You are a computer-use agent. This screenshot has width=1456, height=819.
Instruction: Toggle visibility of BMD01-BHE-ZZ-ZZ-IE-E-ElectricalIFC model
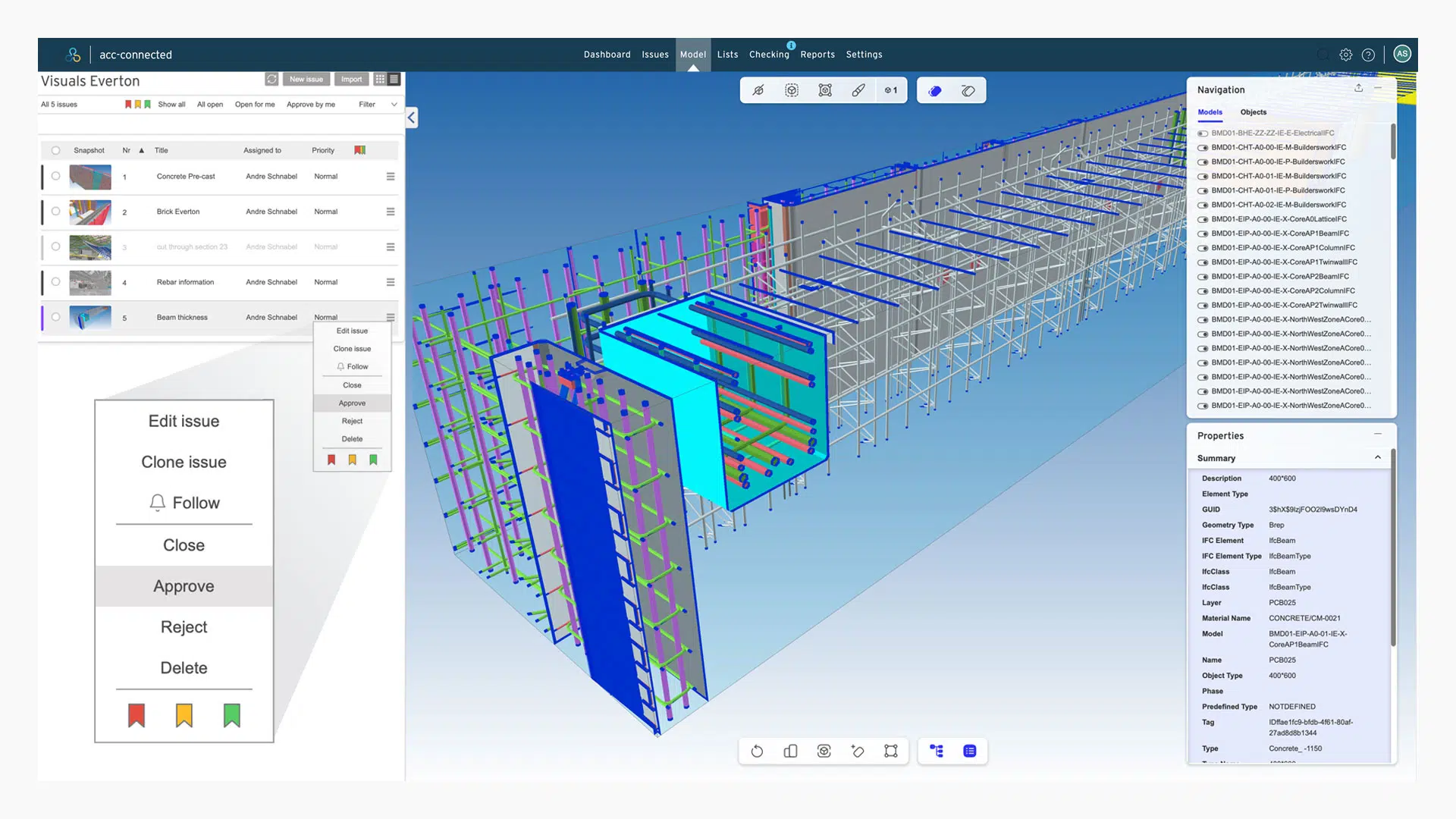tap(1203, 133)
